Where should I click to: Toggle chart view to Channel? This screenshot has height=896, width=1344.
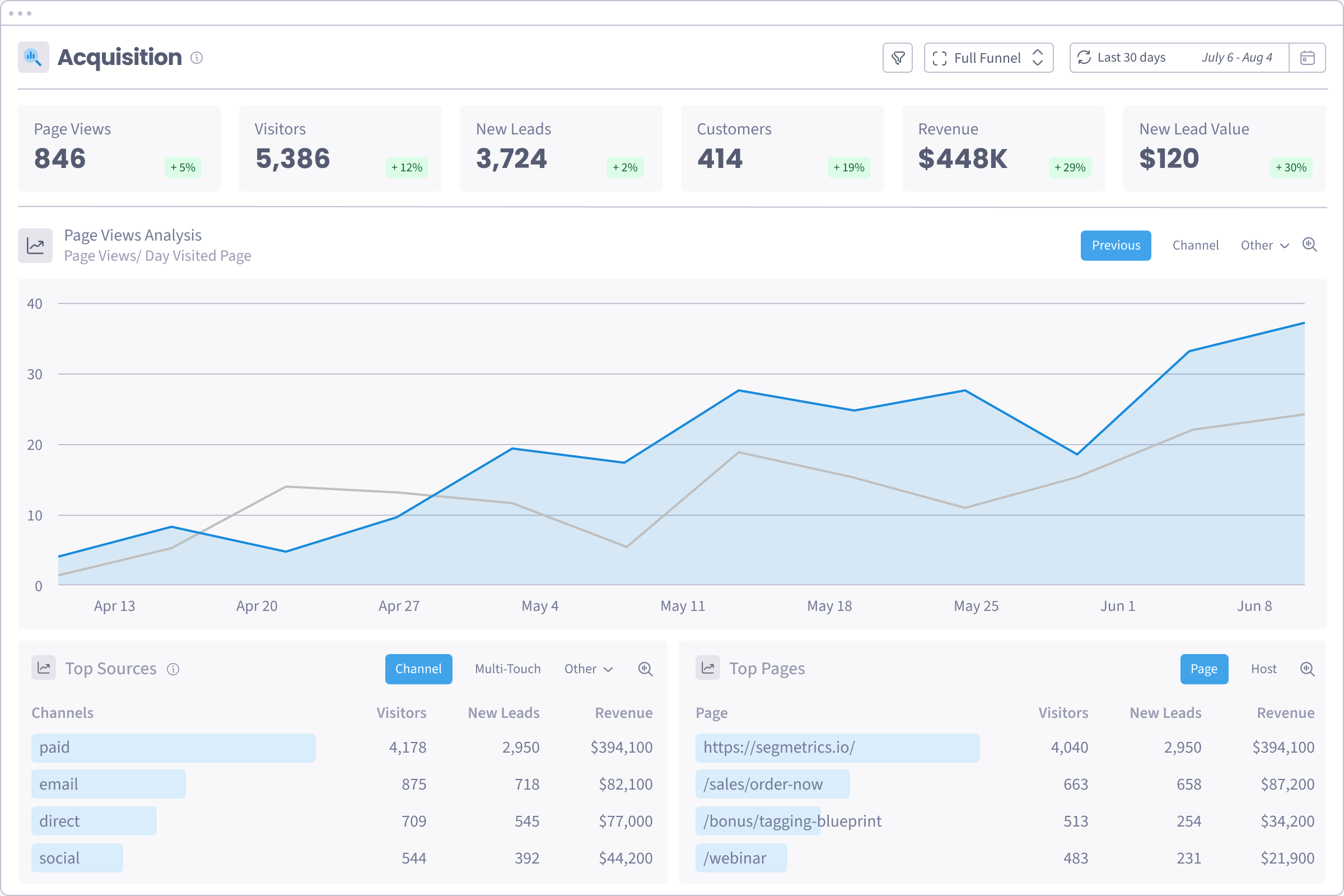1195,246
